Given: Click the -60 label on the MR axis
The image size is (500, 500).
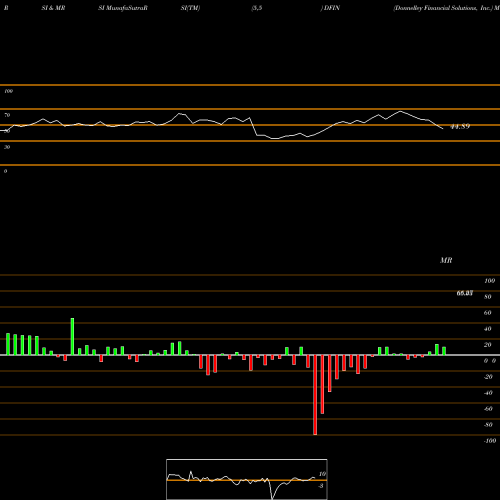Looking at the screenshot, I should coord(488,409).
